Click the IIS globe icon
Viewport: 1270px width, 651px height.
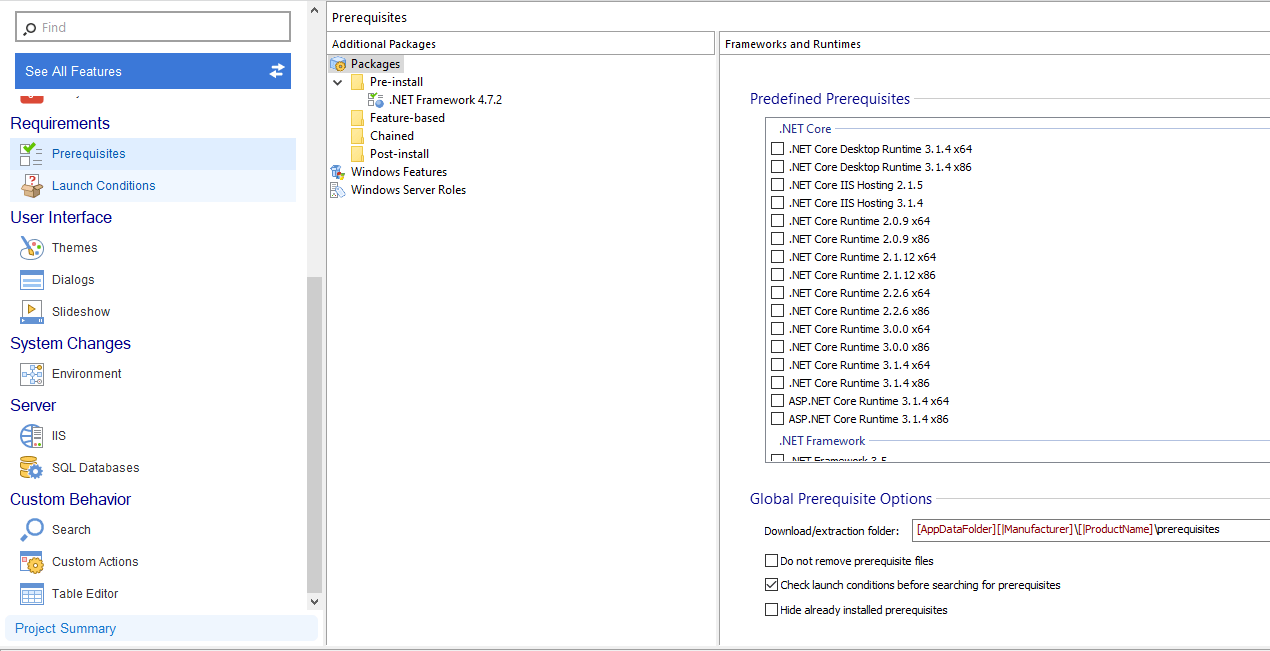click(32, 436)
